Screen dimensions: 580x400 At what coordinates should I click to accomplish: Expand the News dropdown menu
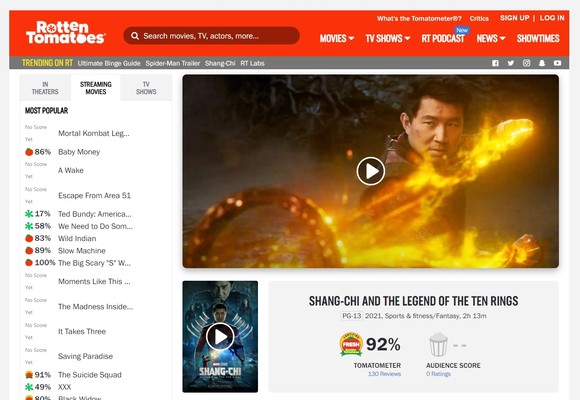tap(491, 38)
